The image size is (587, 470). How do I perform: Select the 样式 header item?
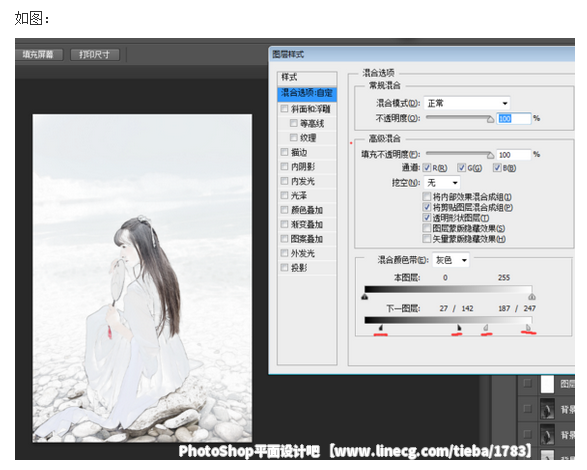pyautogui.click(x=307, y=78)
